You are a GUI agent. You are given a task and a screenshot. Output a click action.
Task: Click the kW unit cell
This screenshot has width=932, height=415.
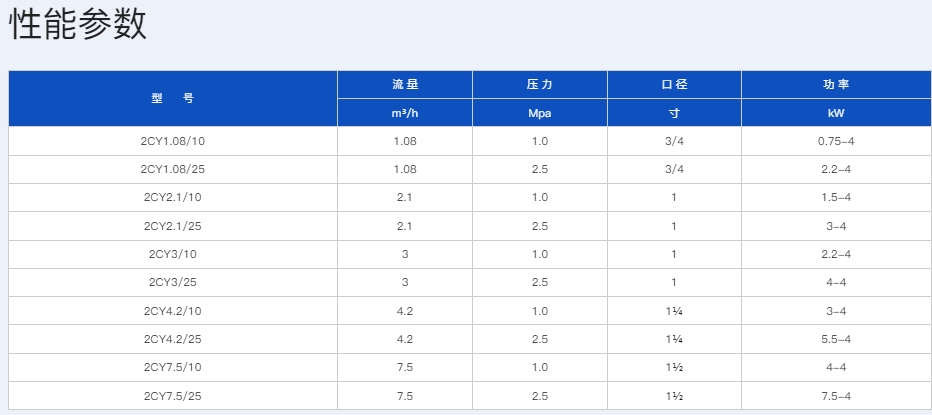click(837, 113)
